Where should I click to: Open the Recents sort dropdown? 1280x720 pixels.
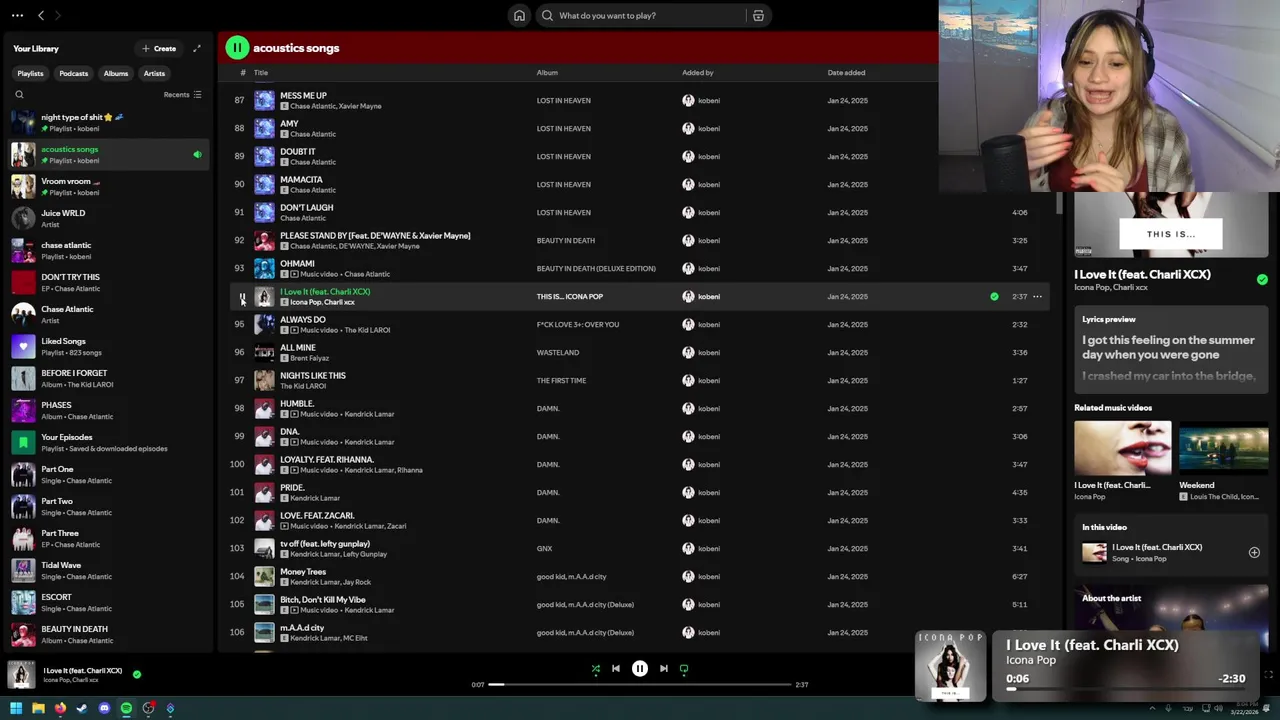point(182,94)
